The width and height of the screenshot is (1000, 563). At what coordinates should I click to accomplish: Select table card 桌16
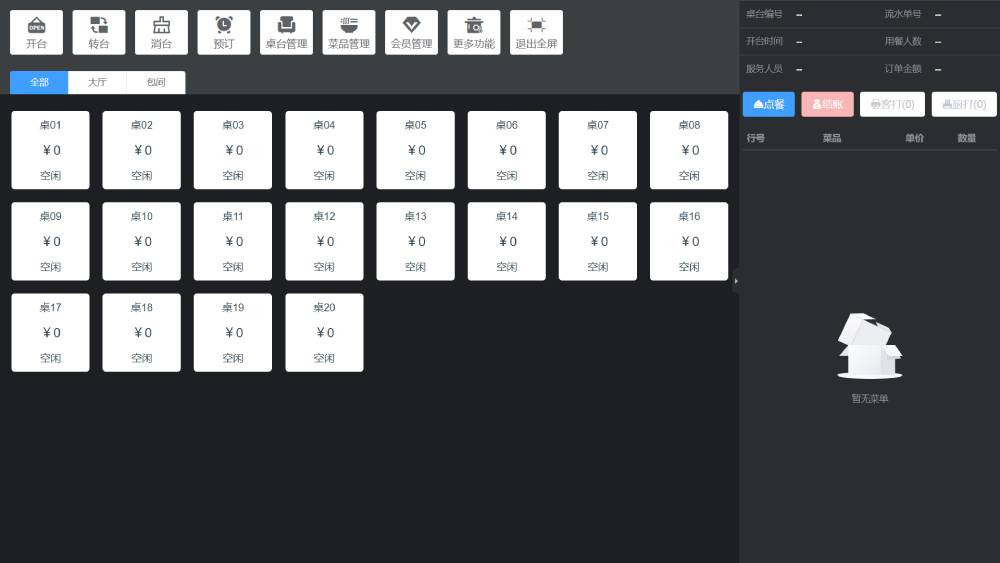(x=689, y=241)
